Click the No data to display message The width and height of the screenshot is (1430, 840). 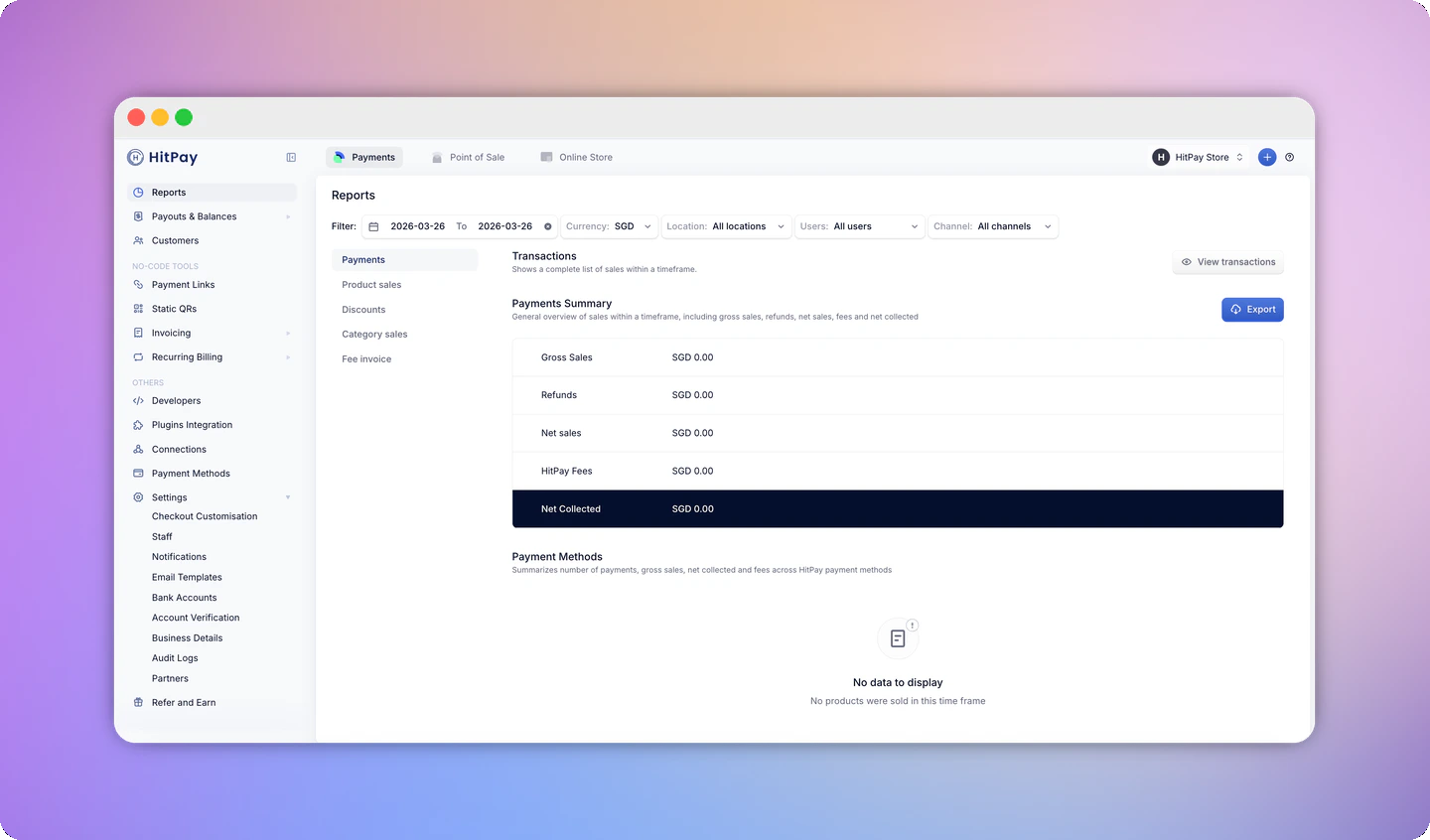click(898, 683)
